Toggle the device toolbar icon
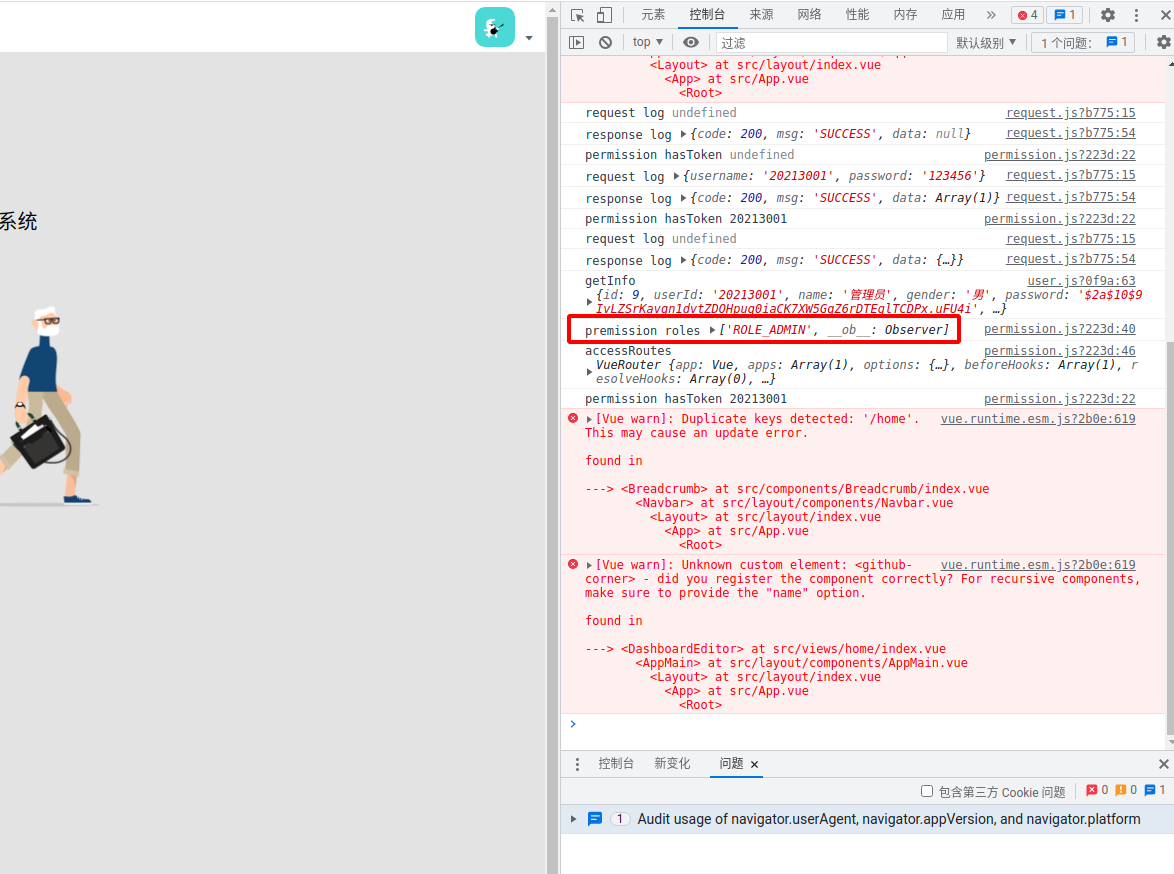The image size is (1174, 874). click(604, 15)
